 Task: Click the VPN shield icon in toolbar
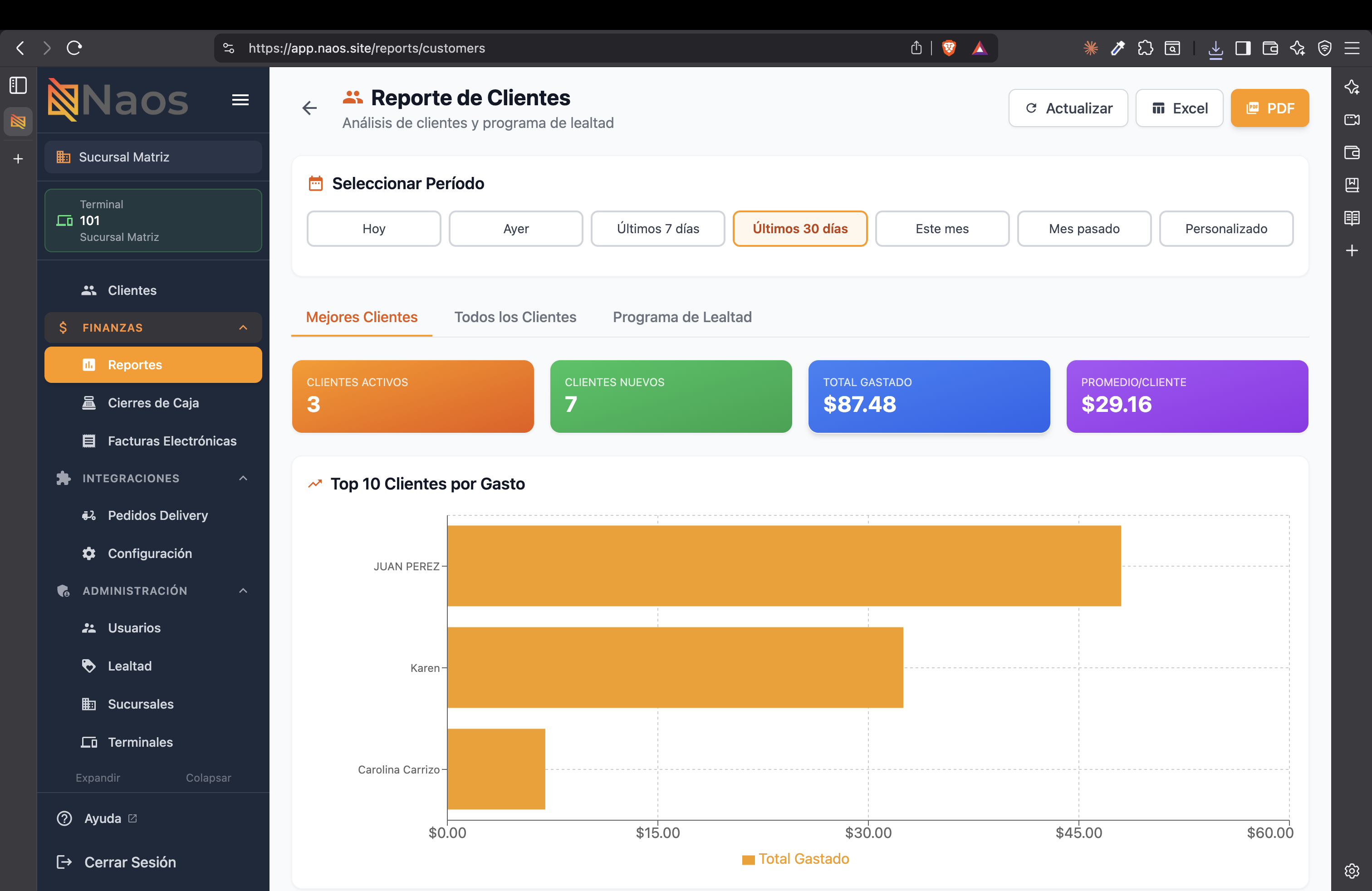click(x=1325, y=48)
